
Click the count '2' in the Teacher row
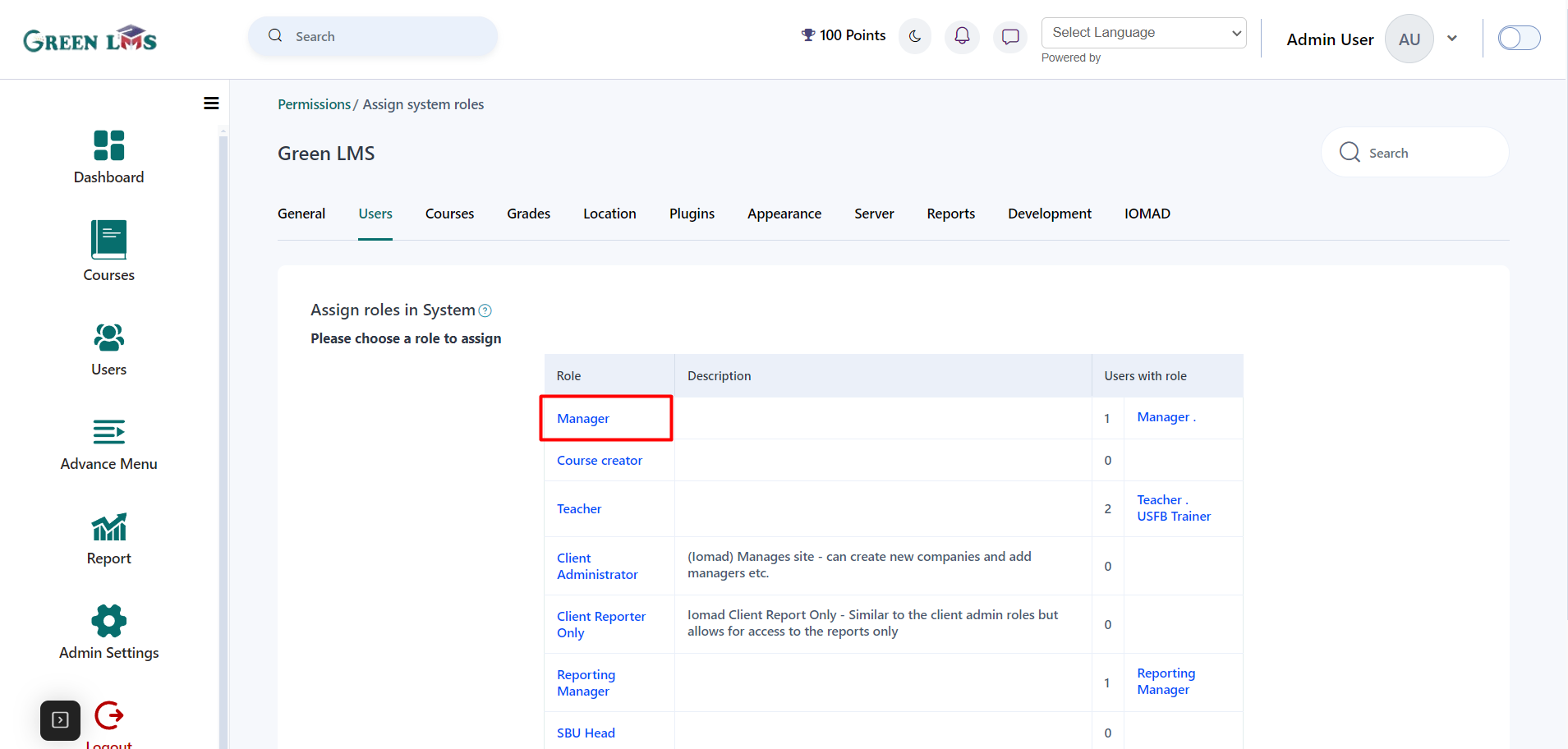[x=1108, y=509]
